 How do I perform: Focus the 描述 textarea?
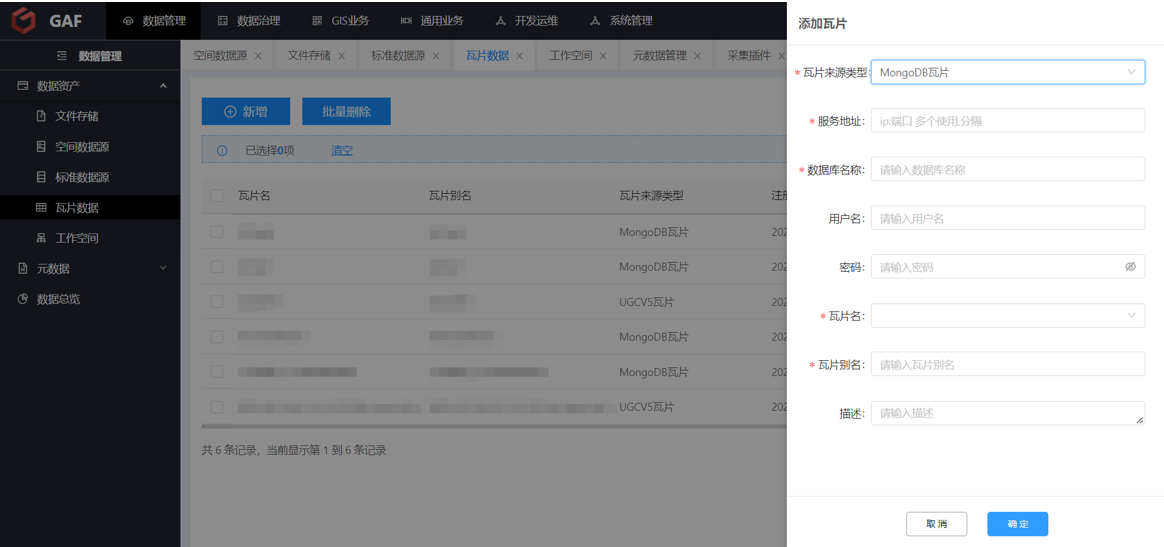point(1007,413)
